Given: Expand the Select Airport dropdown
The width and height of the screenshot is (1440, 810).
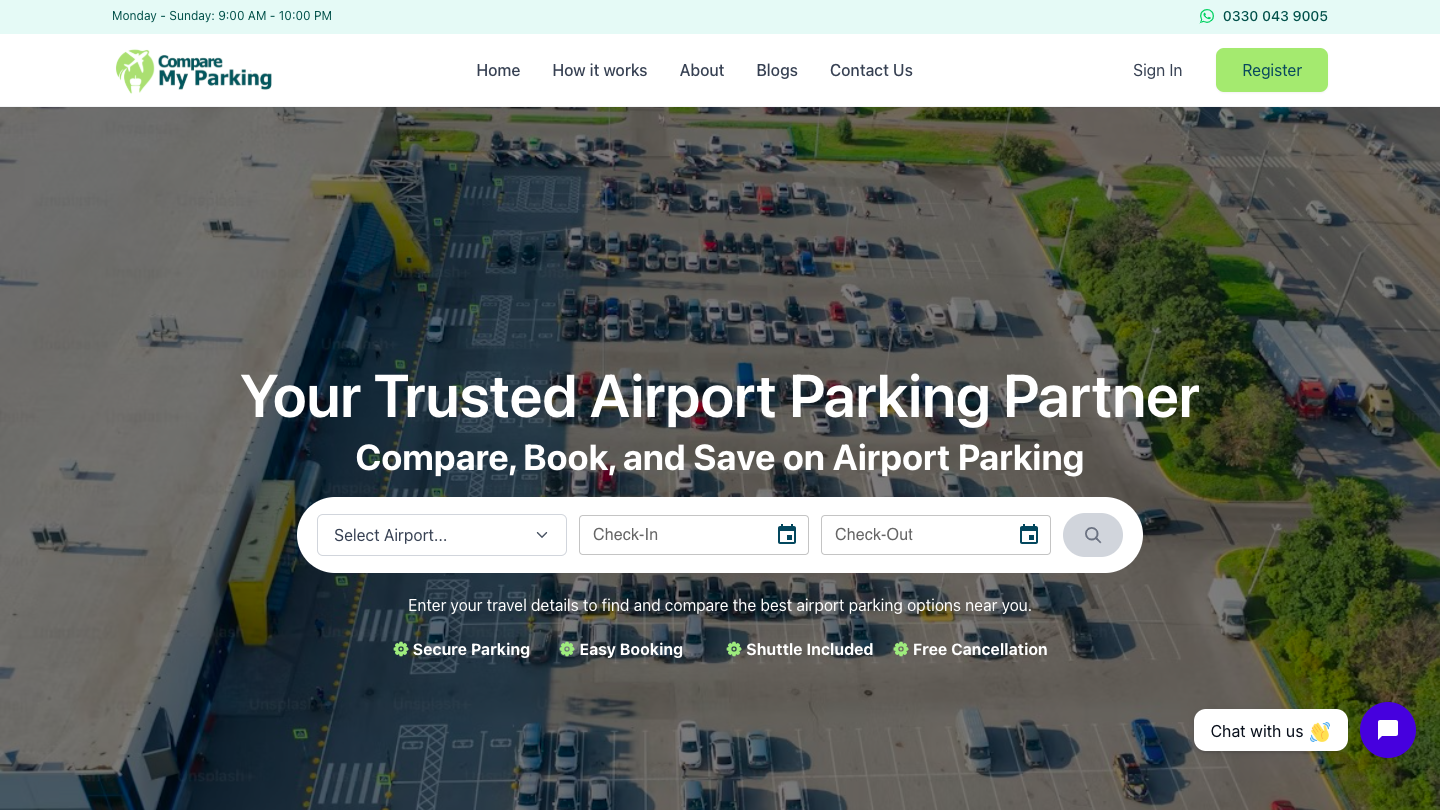Looking at the screenshot, I should pyautogui.click(x=442, y=535).
